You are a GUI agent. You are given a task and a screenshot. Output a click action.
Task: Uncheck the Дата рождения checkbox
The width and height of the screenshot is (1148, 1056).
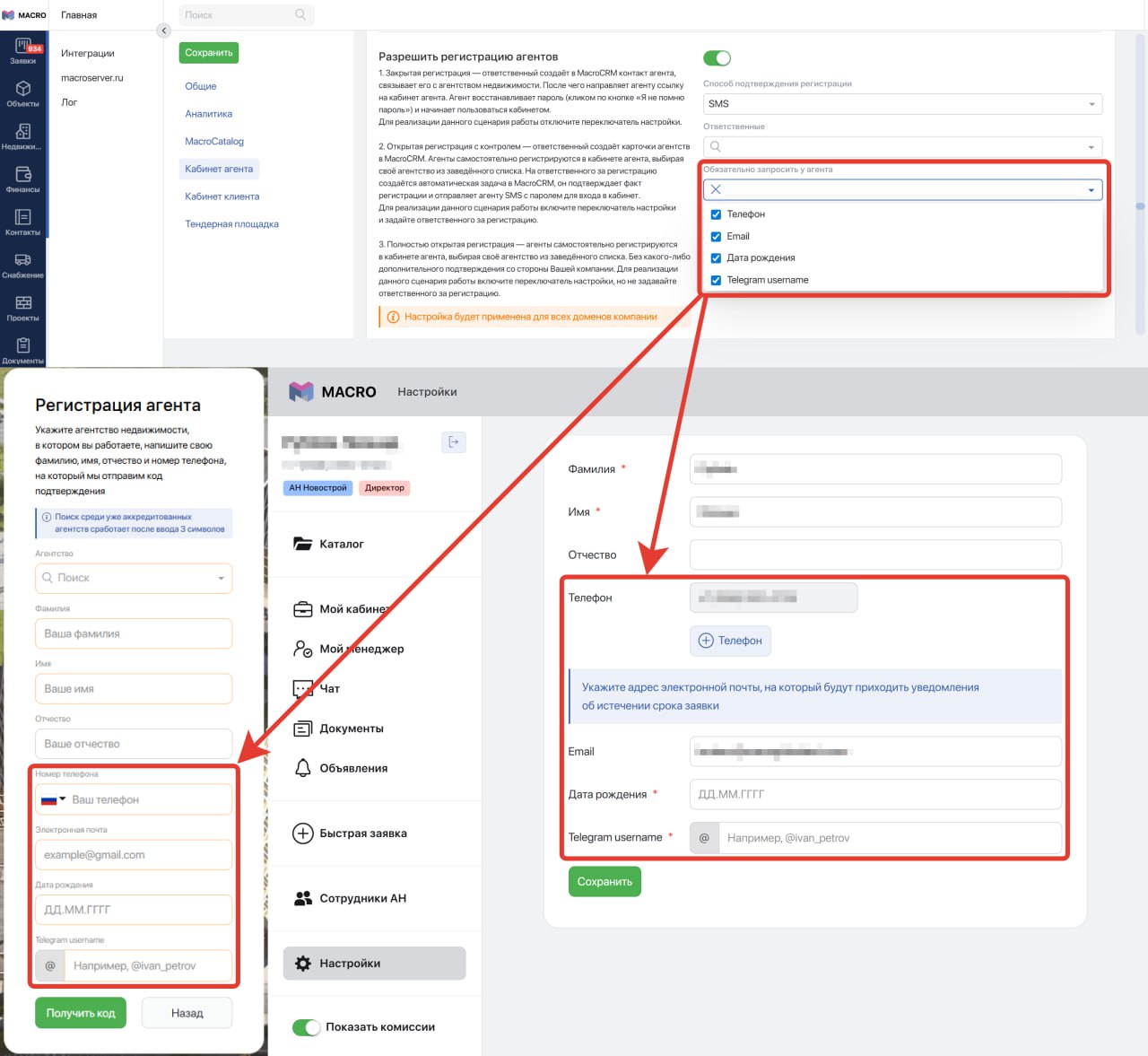pyautogui.click(x=716, y=258)
